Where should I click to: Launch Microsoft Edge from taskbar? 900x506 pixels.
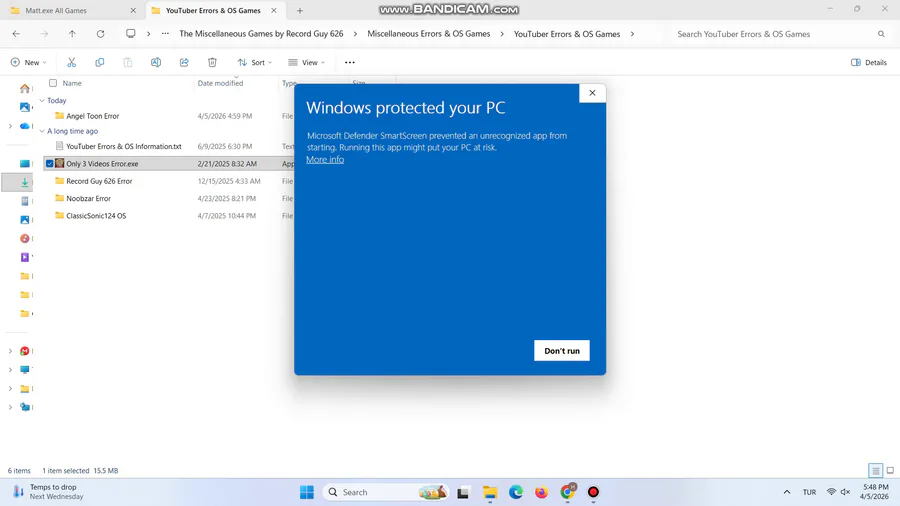coord(515,492)
